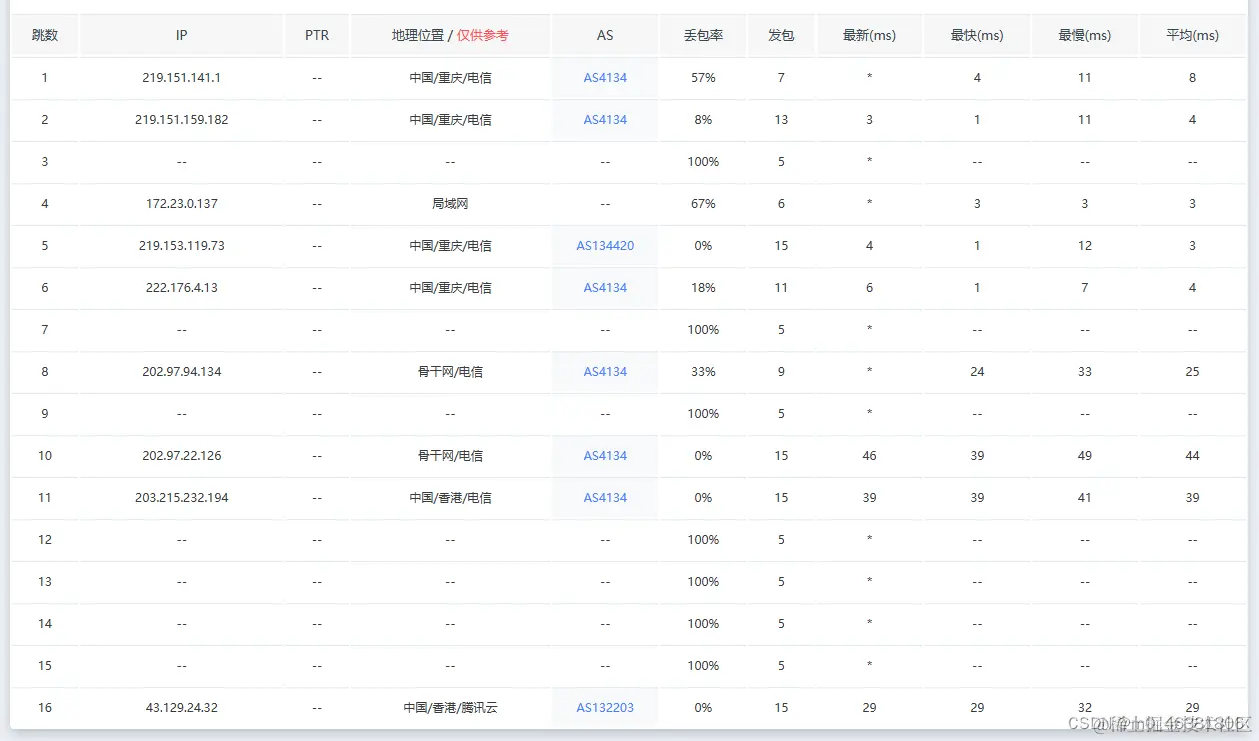Select IP address 43.129.24.32 in hop 16

click(181, 707)
